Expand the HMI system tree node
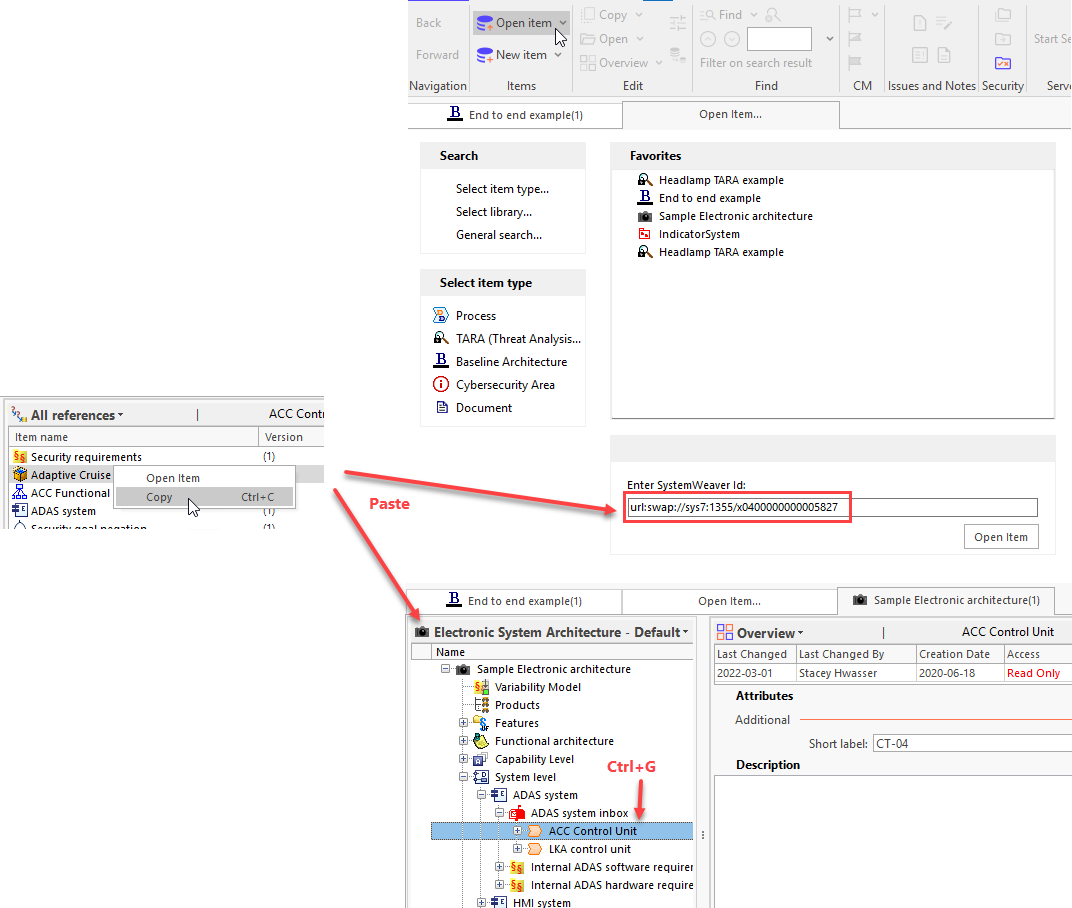1072x908 pixels. point(481,903)
